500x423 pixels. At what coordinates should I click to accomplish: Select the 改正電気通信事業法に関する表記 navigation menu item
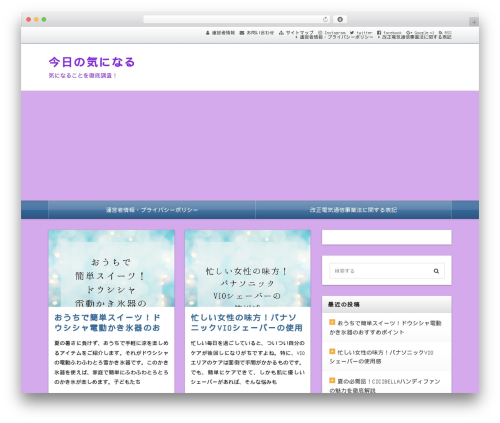353,210
